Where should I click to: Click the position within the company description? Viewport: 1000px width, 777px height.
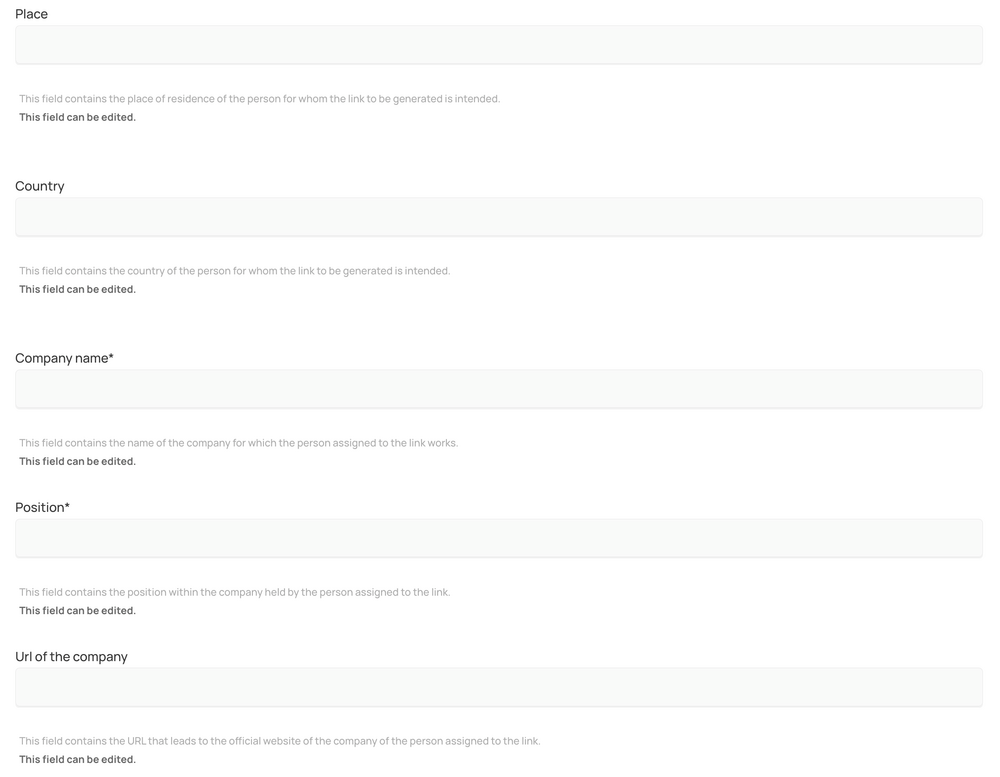coord(234,592)
